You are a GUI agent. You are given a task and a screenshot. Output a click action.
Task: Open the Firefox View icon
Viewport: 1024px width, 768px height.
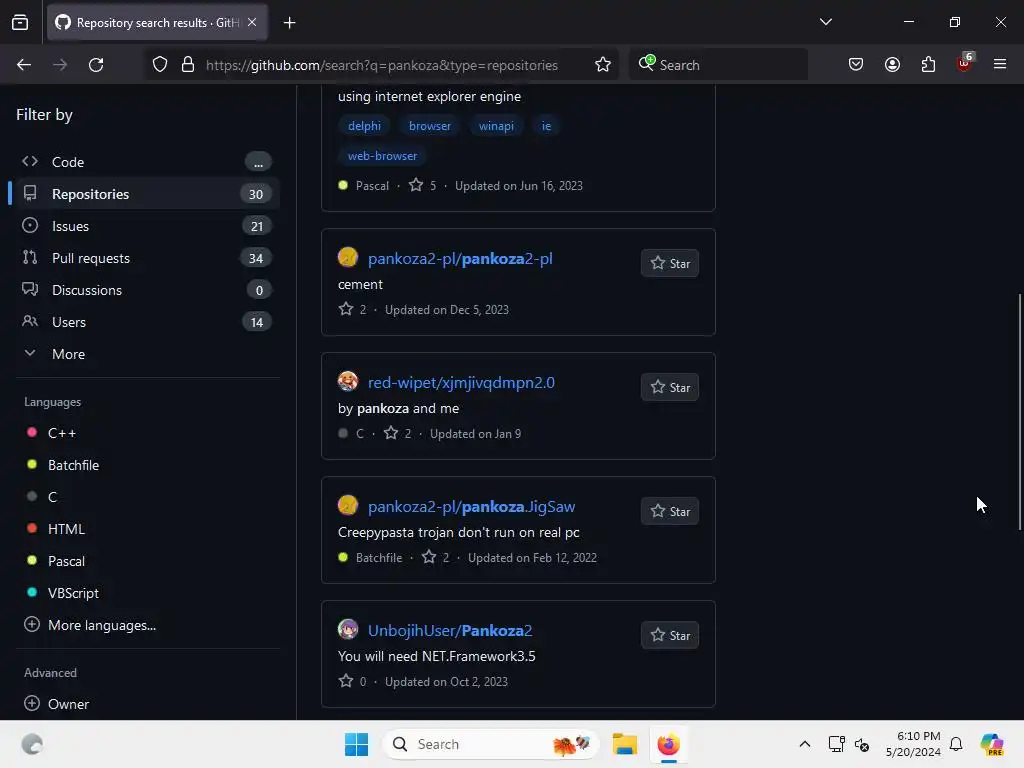pos(20,22)
